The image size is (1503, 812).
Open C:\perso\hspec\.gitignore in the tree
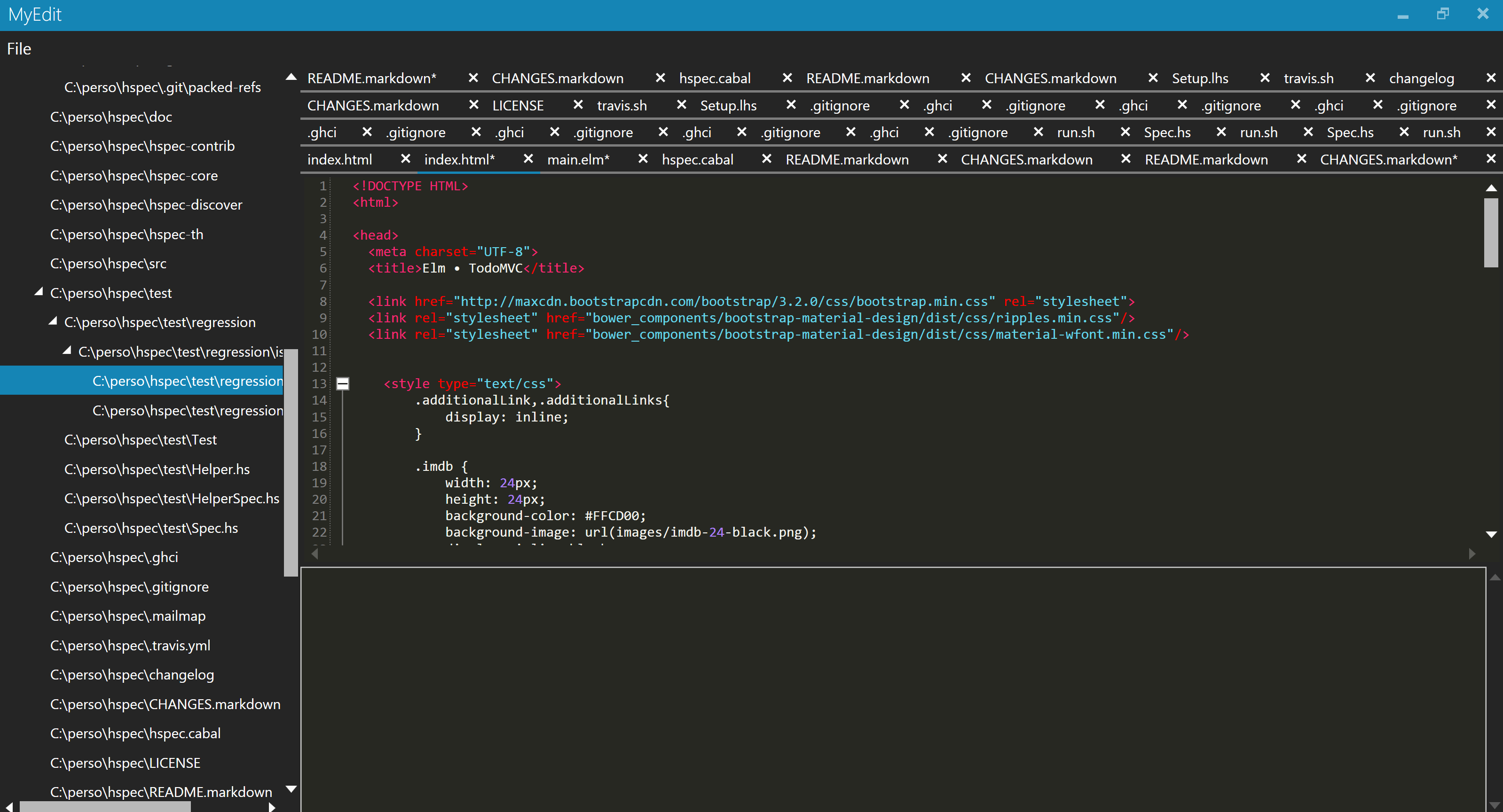tap(129, 586)
